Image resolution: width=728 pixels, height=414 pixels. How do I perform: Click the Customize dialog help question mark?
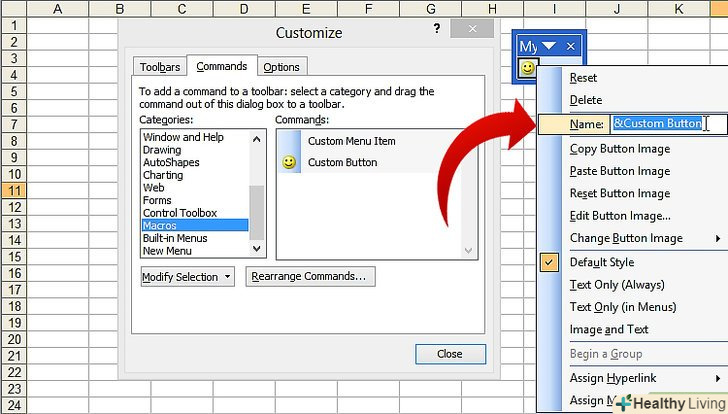click(437, 31)
